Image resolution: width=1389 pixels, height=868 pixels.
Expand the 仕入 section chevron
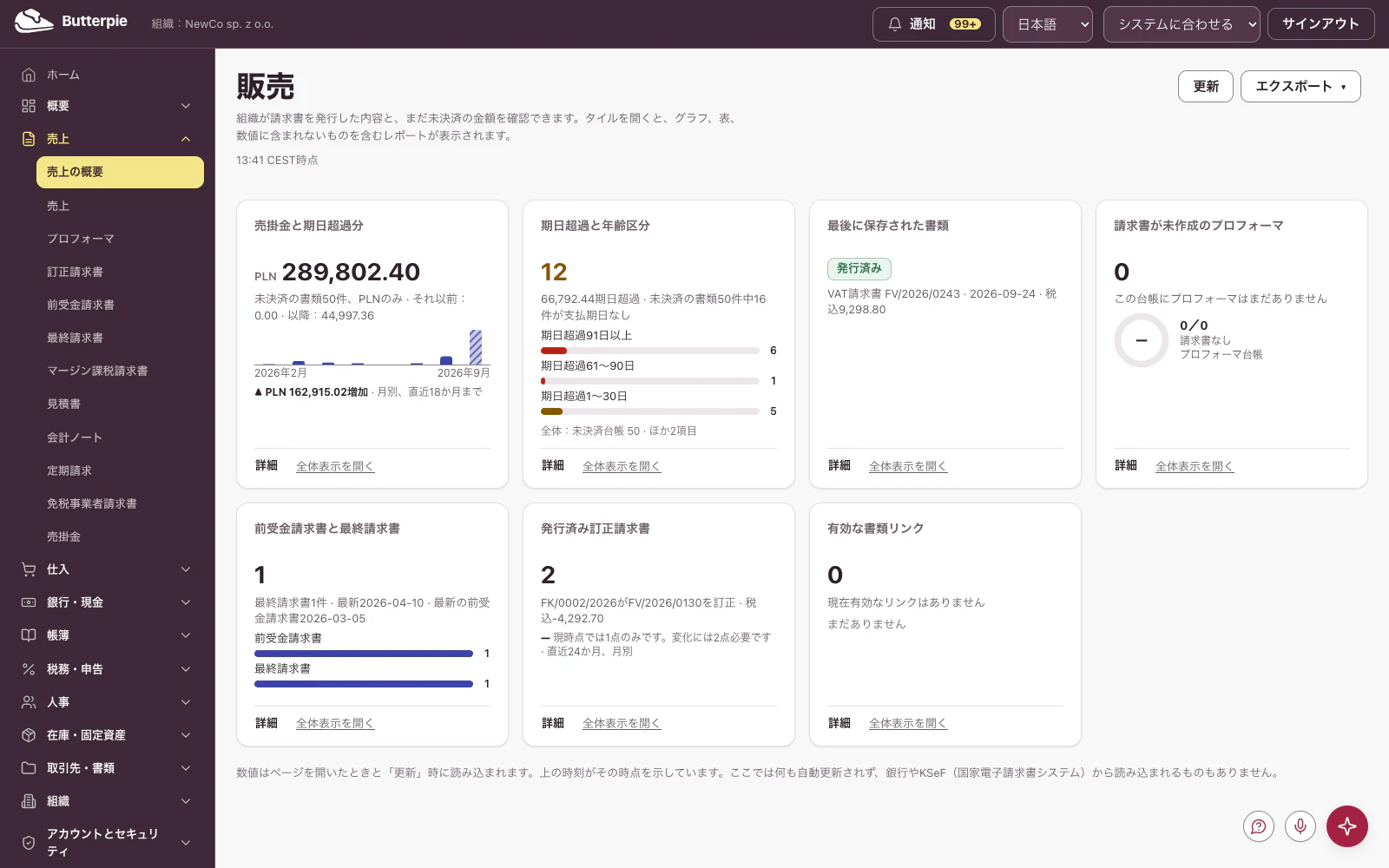[186, 569]
